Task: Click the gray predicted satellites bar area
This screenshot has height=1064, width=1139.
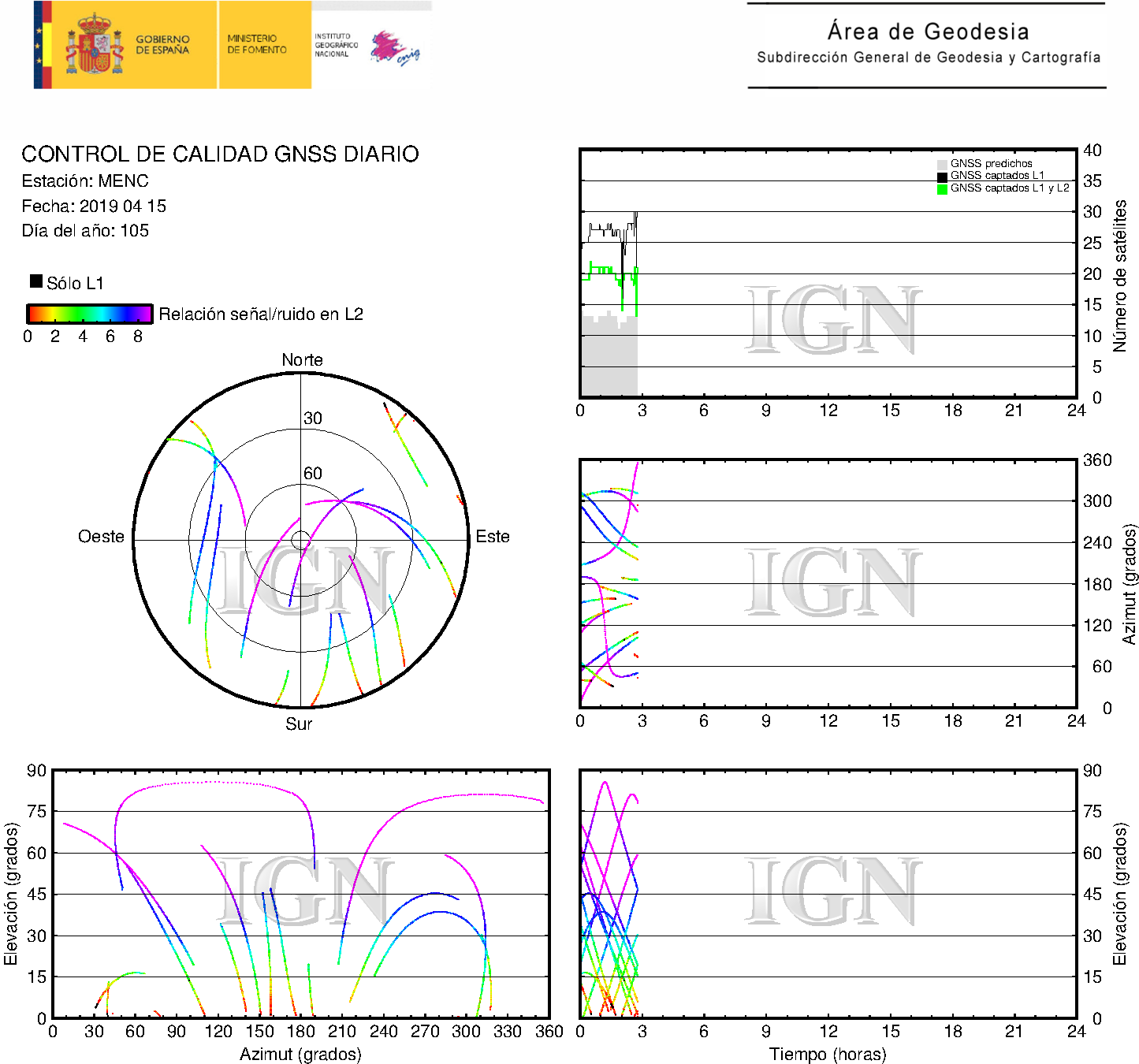Action: tap(609, 355)
